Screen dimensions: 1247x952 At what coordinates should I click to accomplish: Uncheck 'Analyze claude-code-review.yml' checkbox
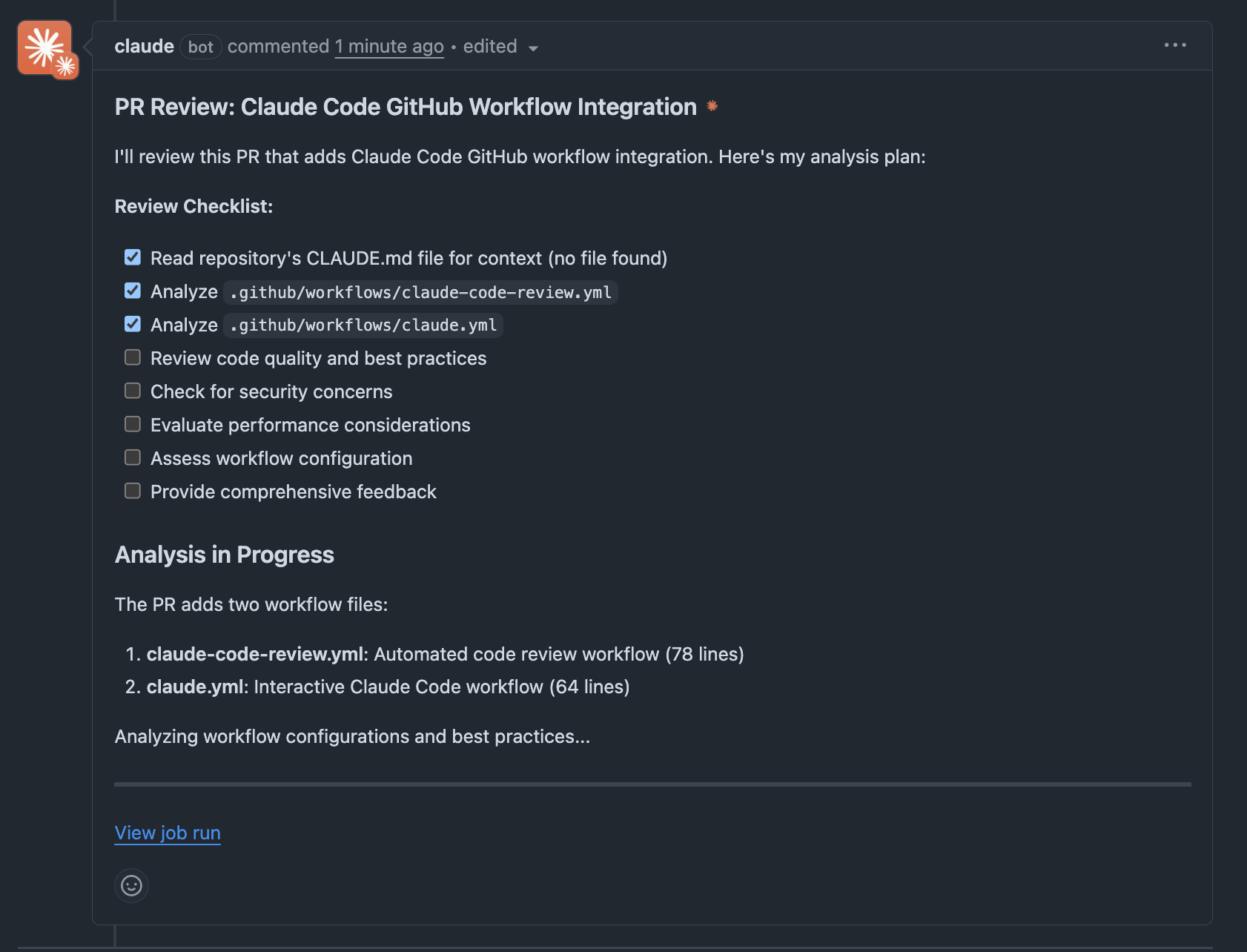pyautogui.click(x=133, y=291)
